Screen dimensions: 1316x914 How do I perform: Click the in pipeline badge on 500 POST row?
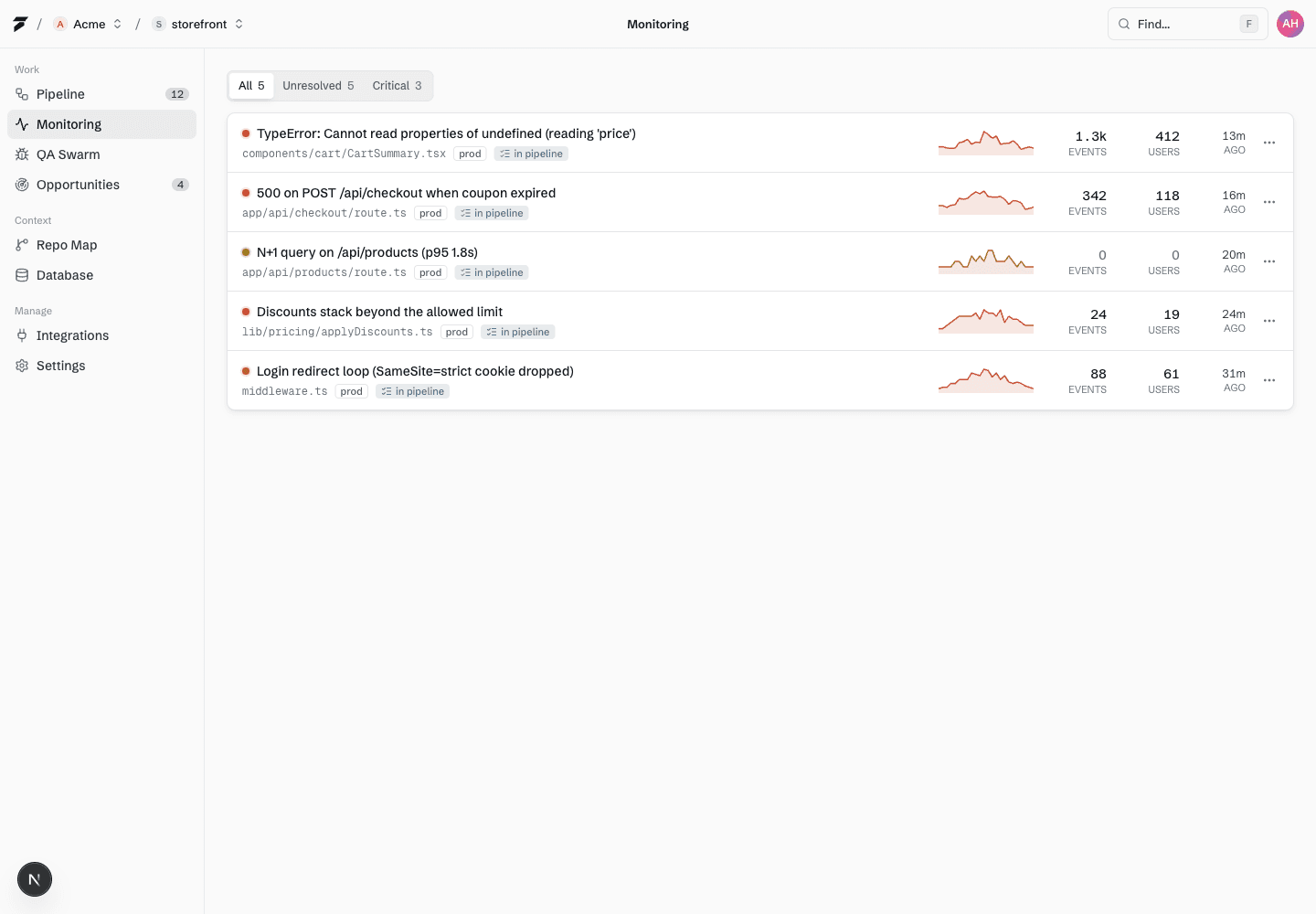point(492,213)
